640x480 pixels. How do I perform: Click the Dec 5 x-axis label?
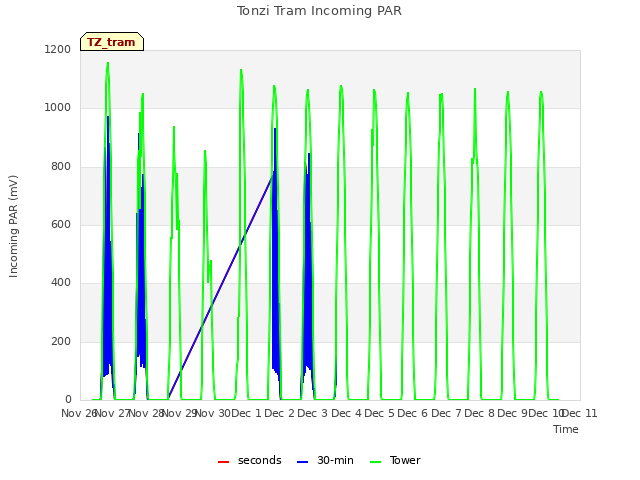pos(380,413)
